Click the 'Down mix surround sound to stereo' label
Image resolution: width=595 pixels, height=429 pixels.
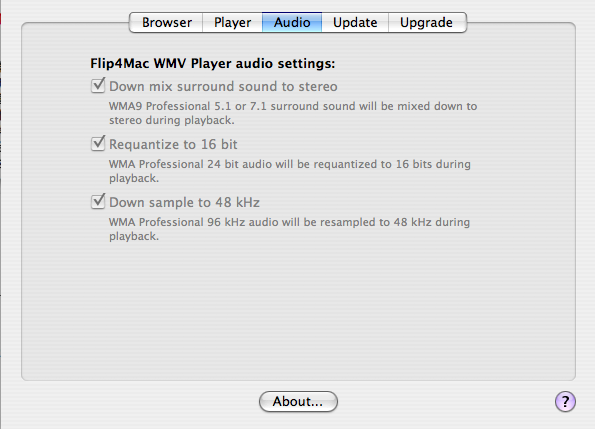coord(223,86)
